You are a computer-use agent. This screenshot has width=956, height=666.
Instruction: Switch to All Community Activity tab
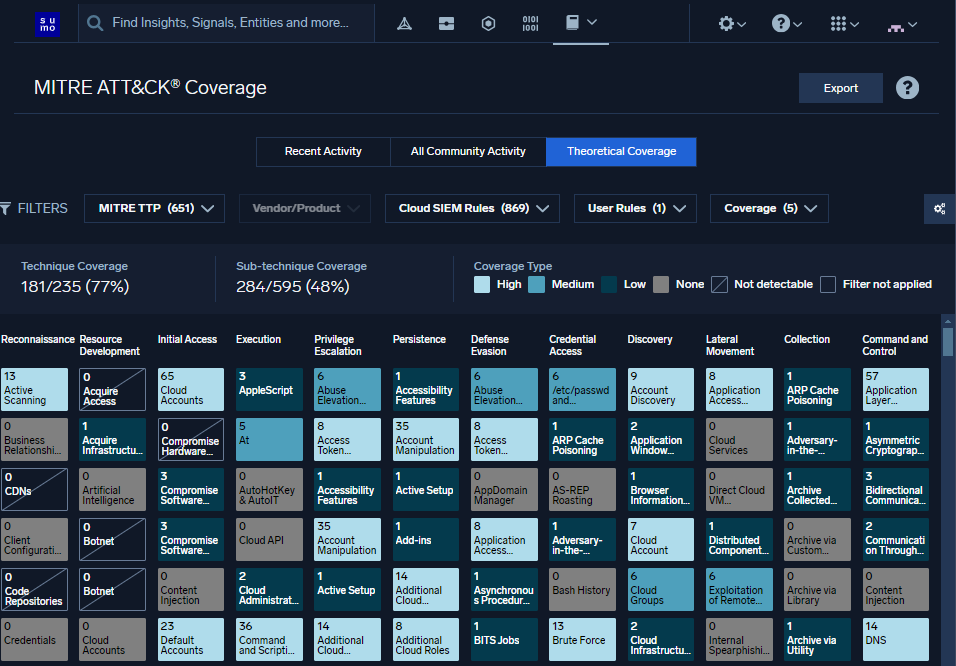click(468, 151)
